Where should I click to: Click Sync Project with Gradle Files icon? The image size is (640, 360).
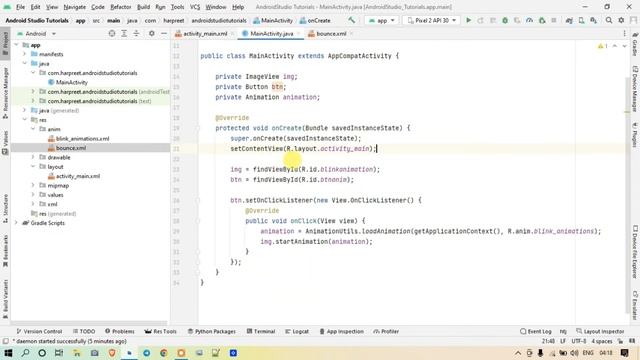[x=569, y=20]
